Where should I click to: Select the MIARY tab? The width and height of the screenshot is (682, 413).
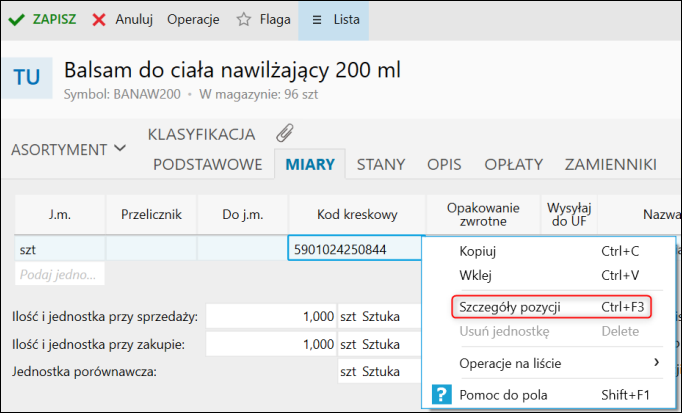[x=310, y=164]
